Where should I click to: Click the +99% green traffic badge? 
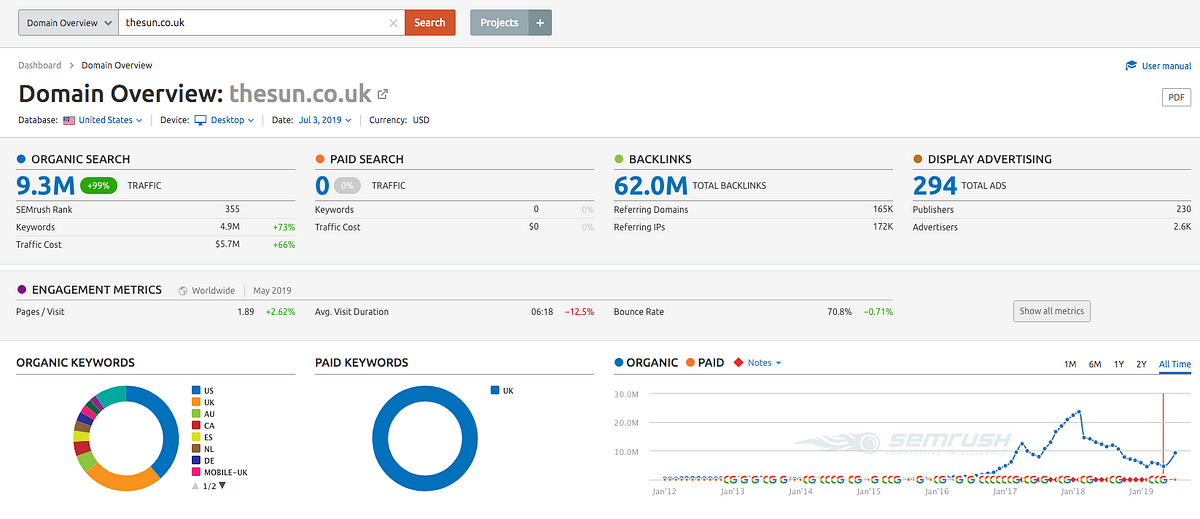pos(99,186)
